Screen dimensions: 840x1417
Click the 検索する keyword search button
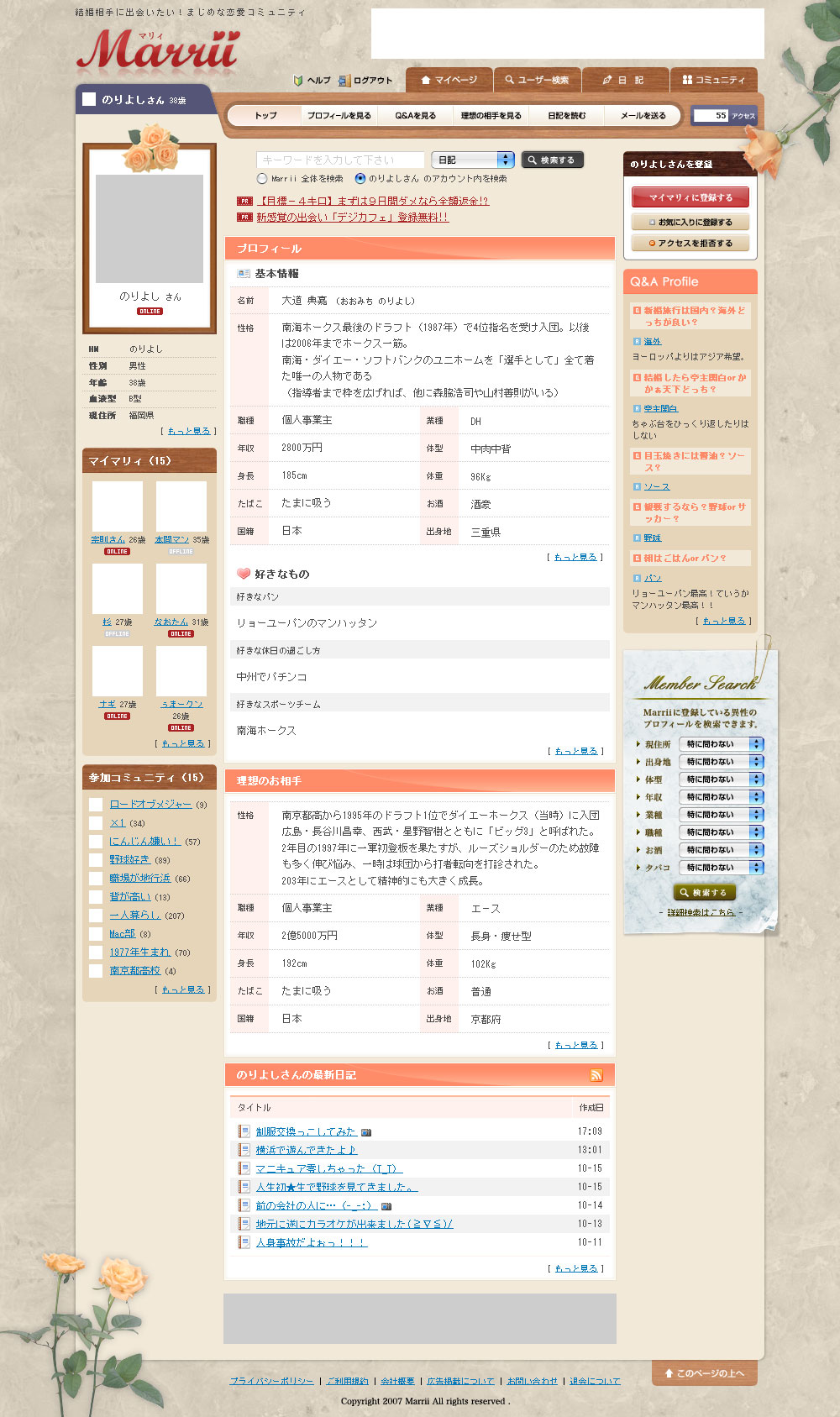tap(553, 160)
